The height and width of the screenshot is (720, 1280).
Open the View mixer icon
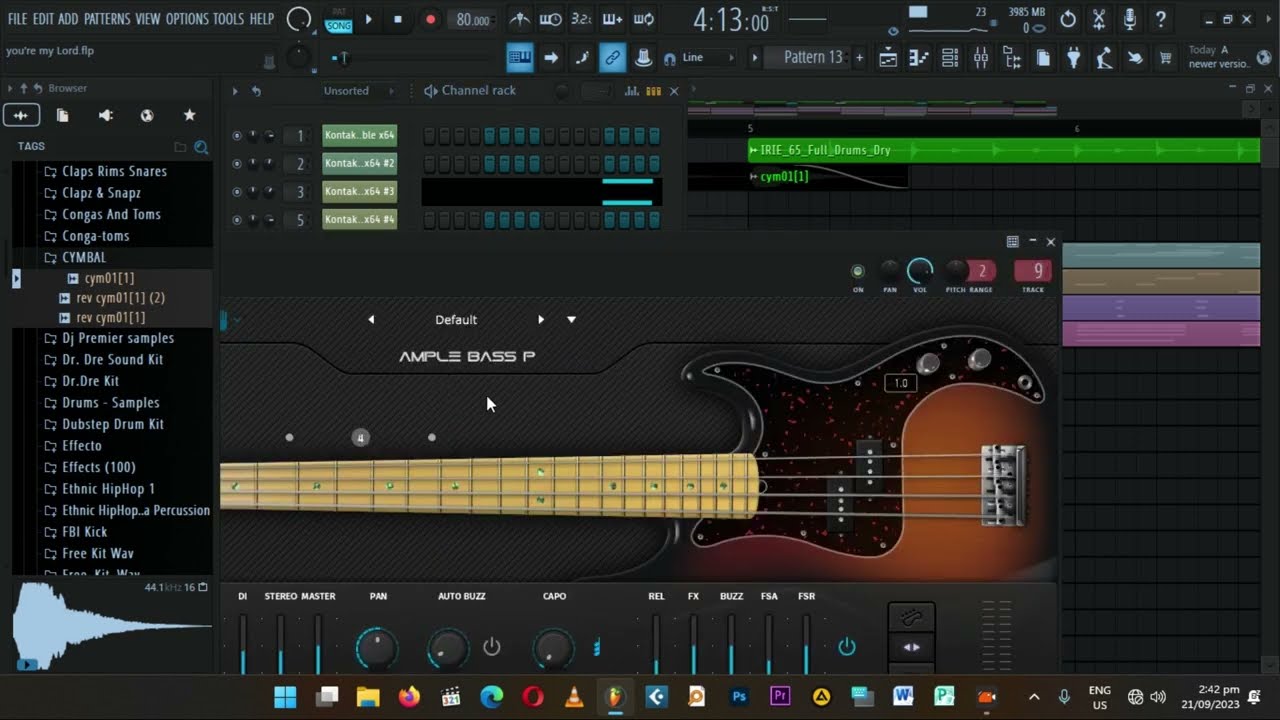click(981, 58)
